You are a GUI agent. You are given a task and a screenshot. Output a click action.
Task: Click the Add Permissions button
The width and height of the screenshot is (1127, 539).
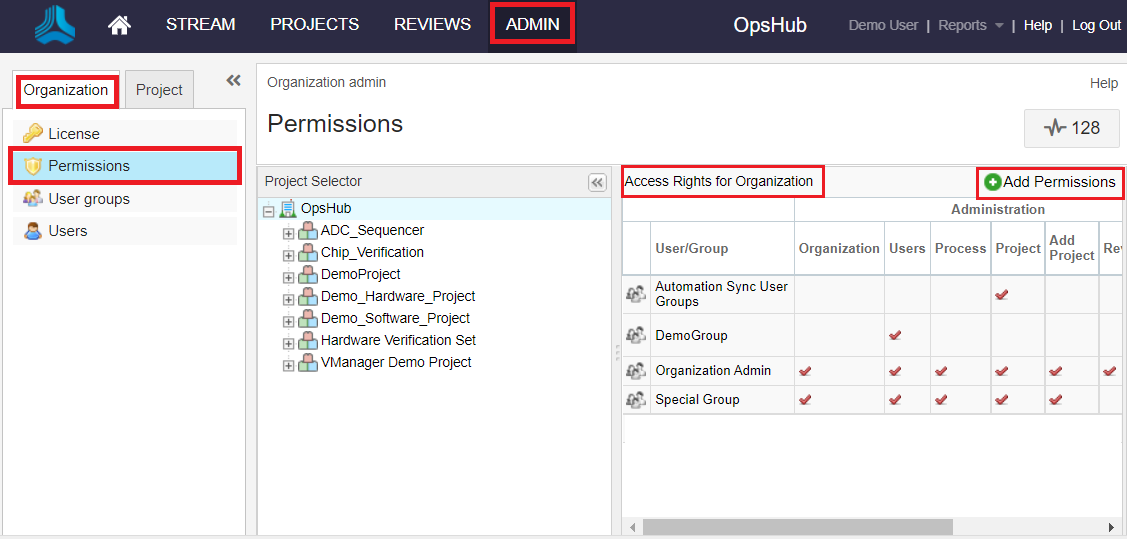click(1049, 182)
